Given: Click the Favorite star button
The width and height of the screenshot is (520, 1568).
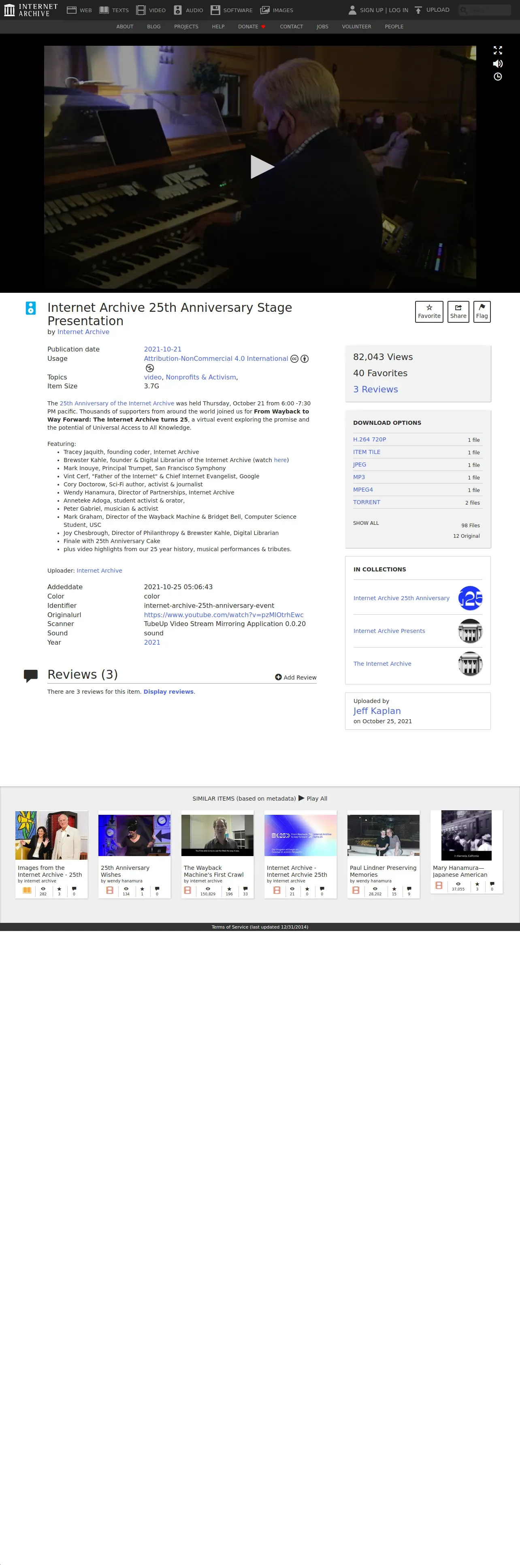Looking at the screenshot, I should (429, 312).
